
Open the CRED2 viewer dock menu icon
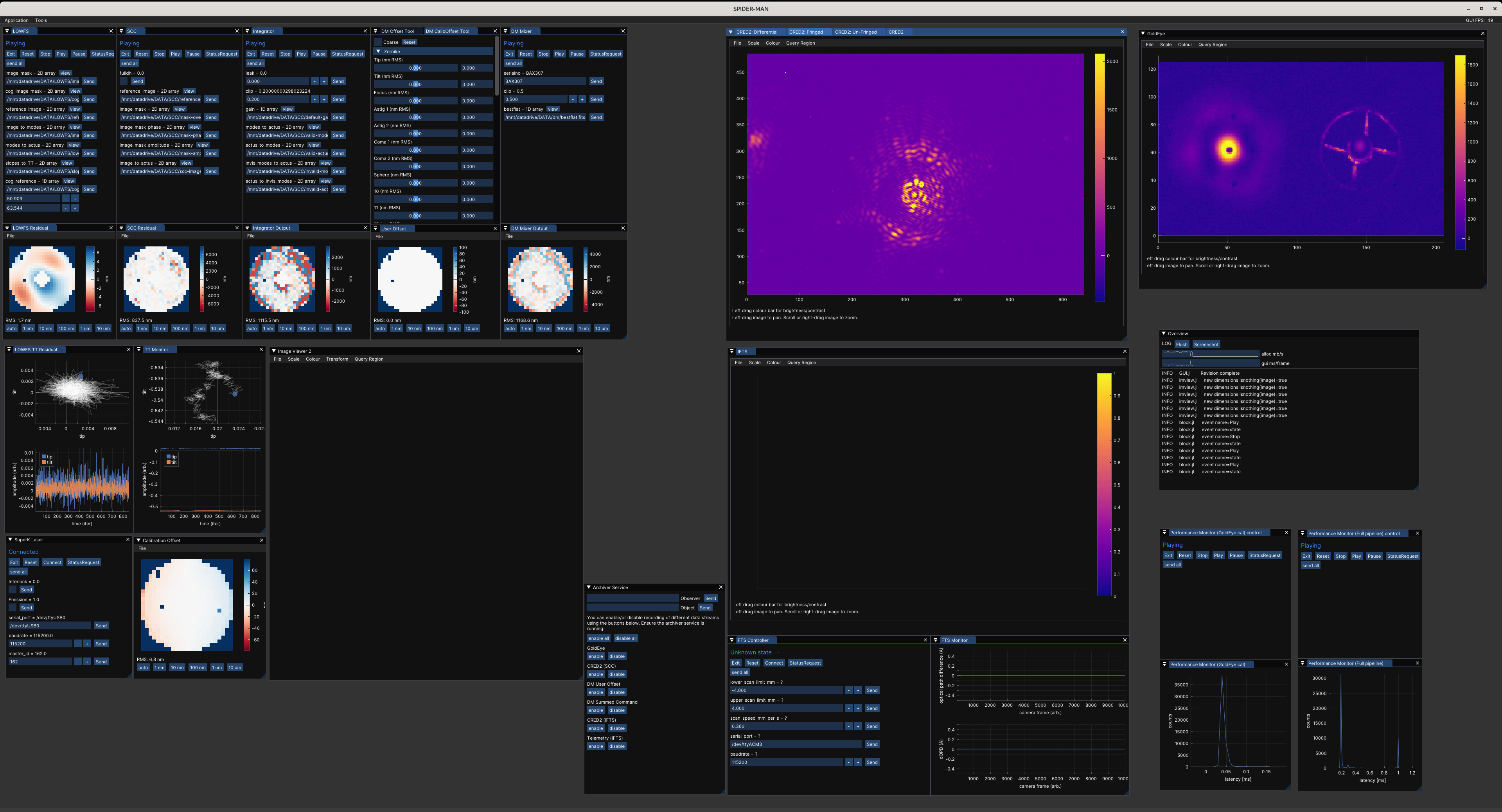731,32
